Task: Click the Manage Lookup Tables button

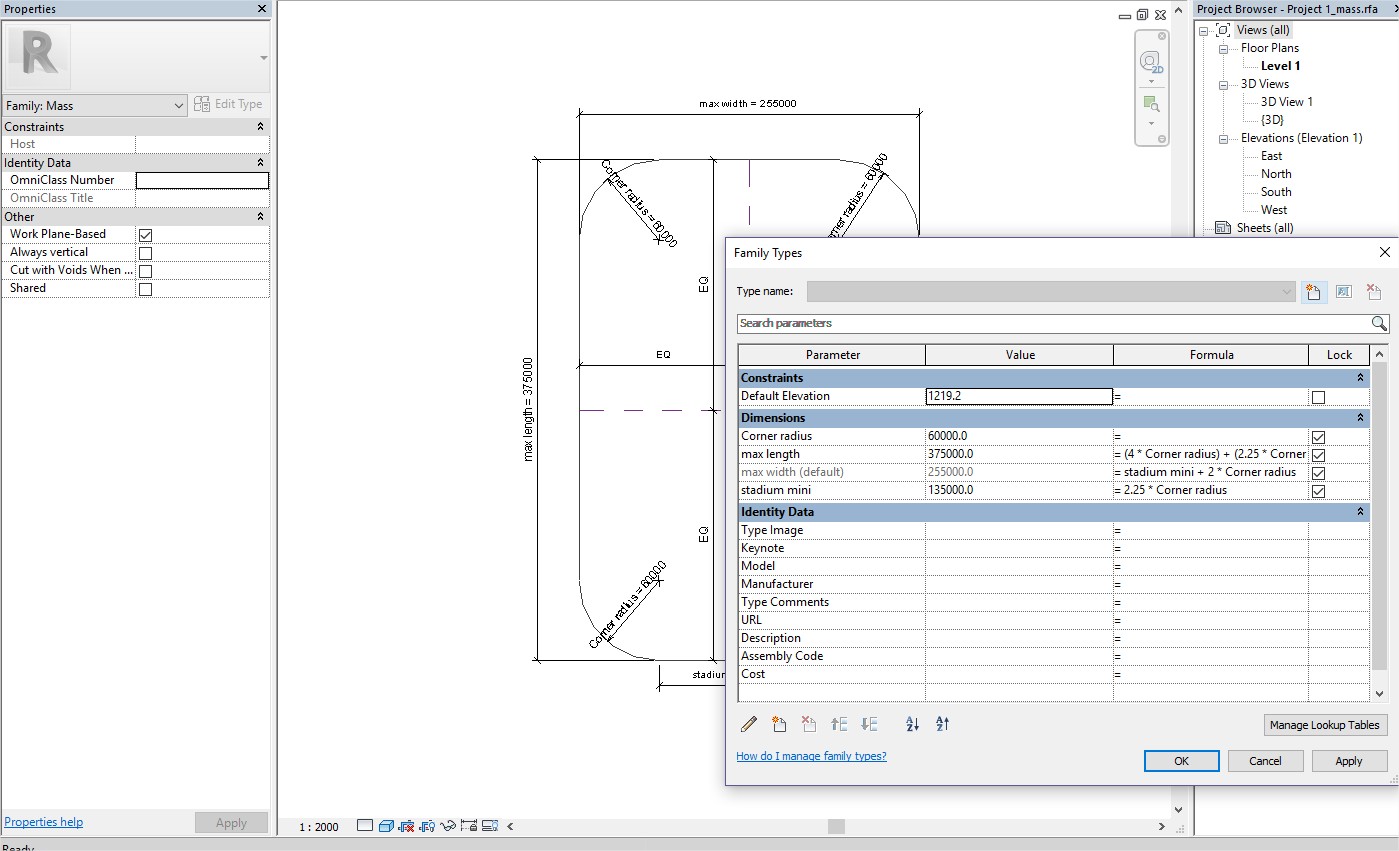Action: click(x=1324, y=725)
